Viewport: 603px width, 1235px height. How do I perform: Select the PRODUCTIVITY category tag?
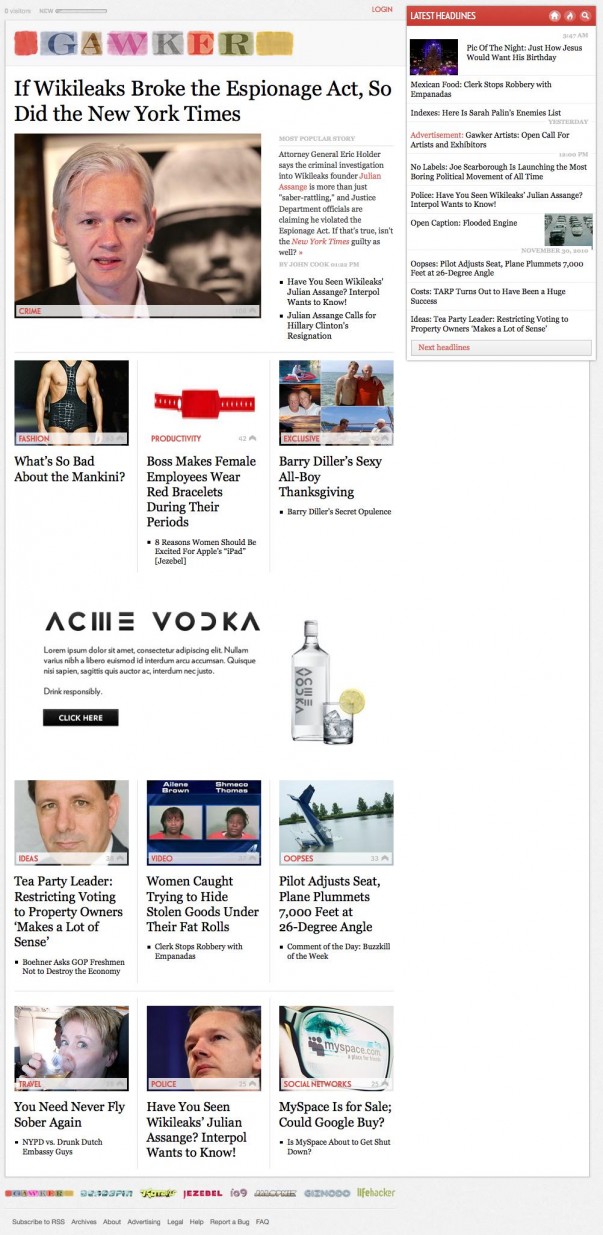176,438
